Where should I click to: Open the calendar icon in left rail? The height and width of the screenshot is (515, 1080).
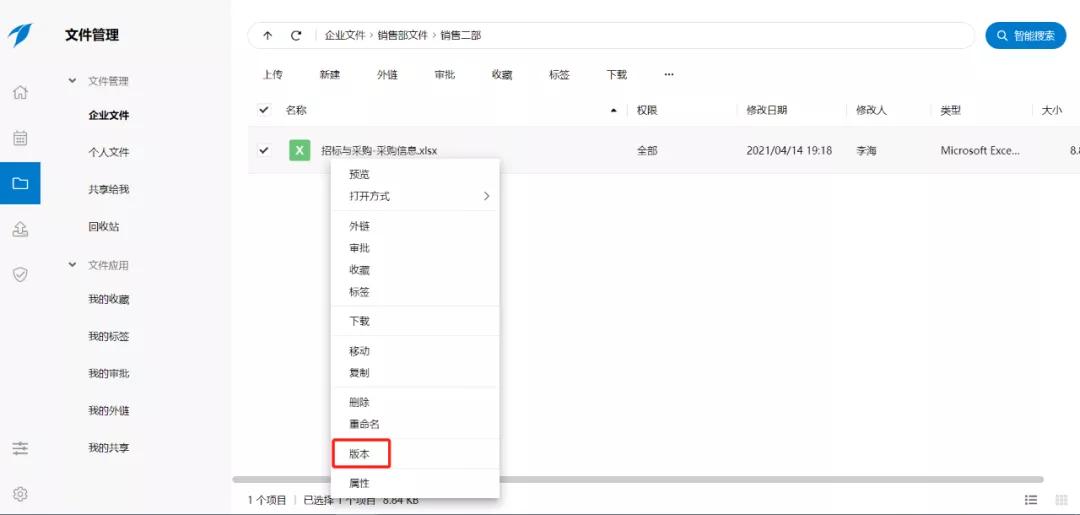point(21,138)
